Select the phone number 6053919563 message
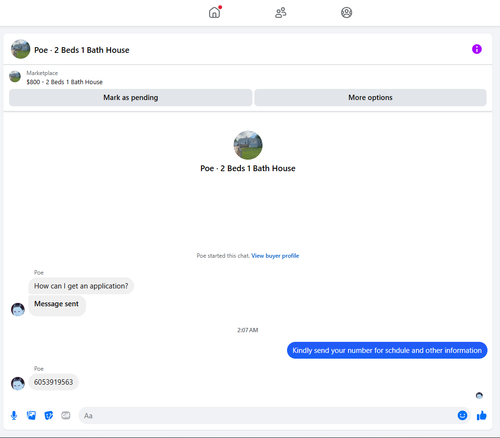Viewport: 500px width, 438px height. 53,382
